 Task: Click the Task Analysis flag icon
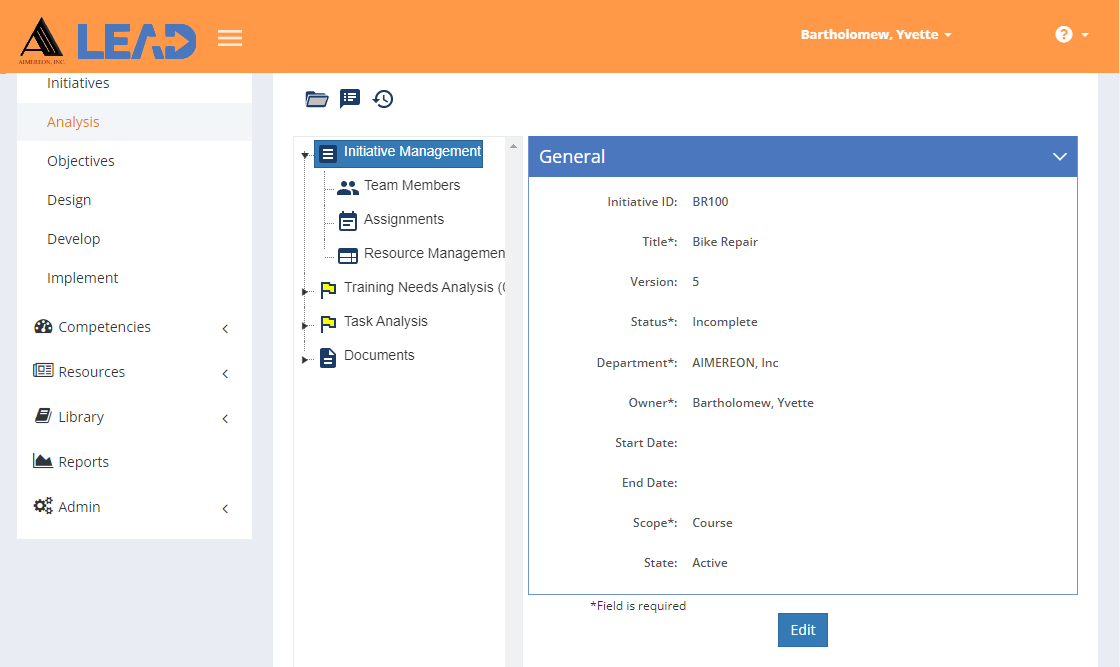[328, 324]
